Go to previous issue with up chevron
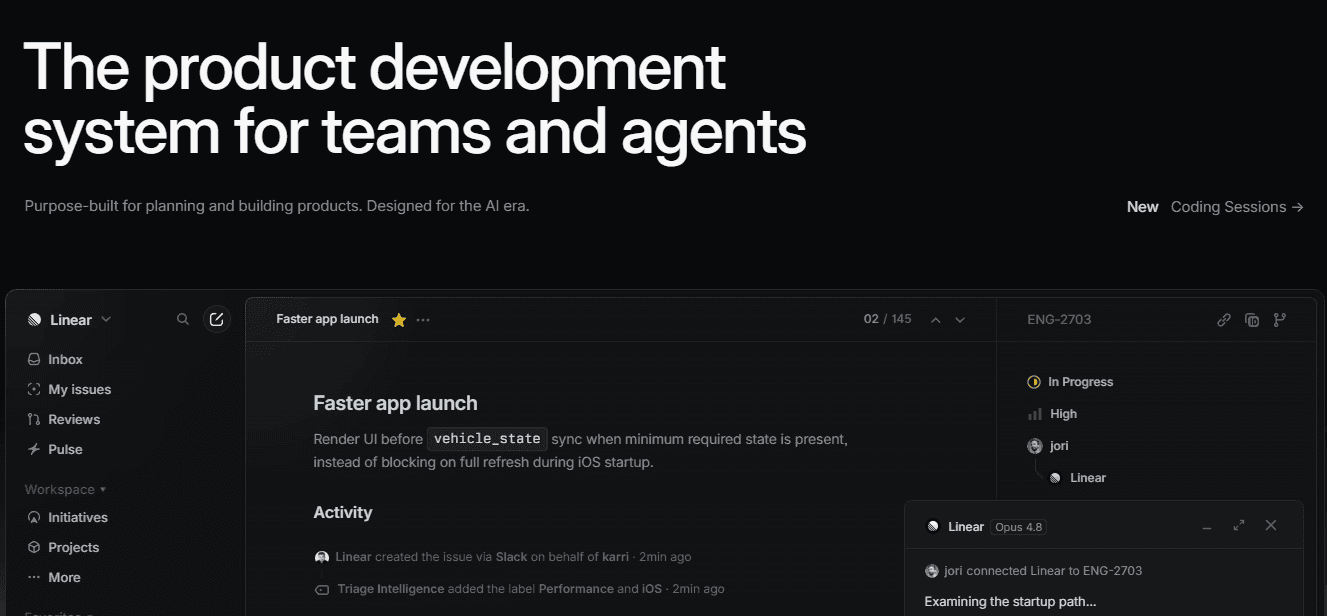This screenshot has width=1327, height=616. coord(936,320)
